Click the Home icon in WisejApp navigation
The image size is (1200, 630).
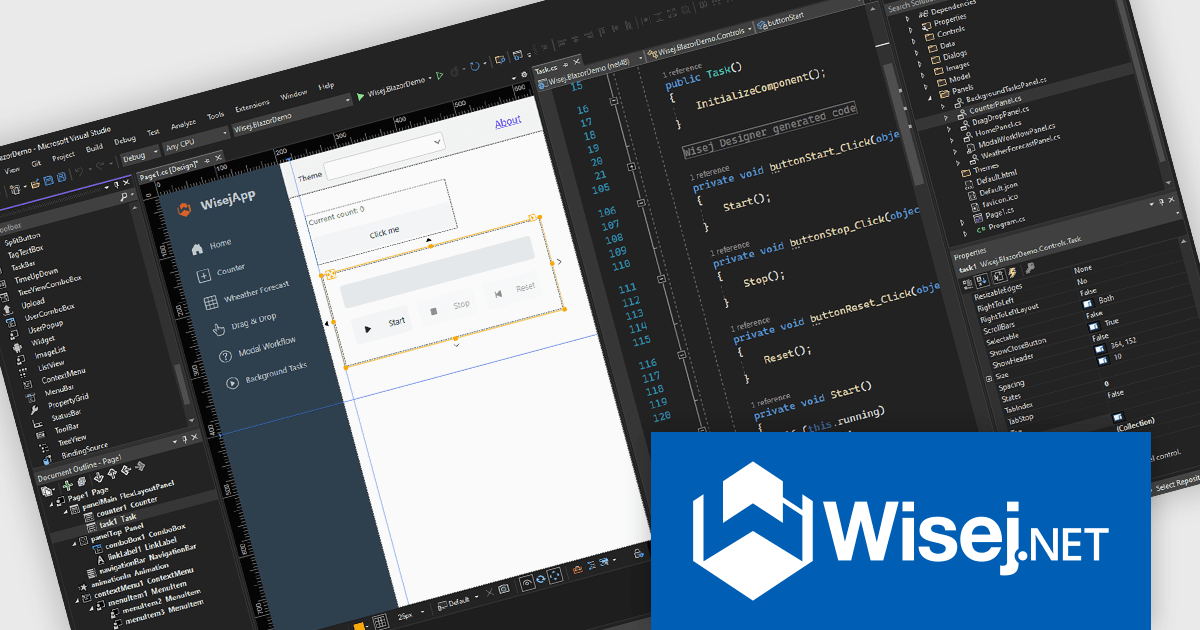(197, 247)
